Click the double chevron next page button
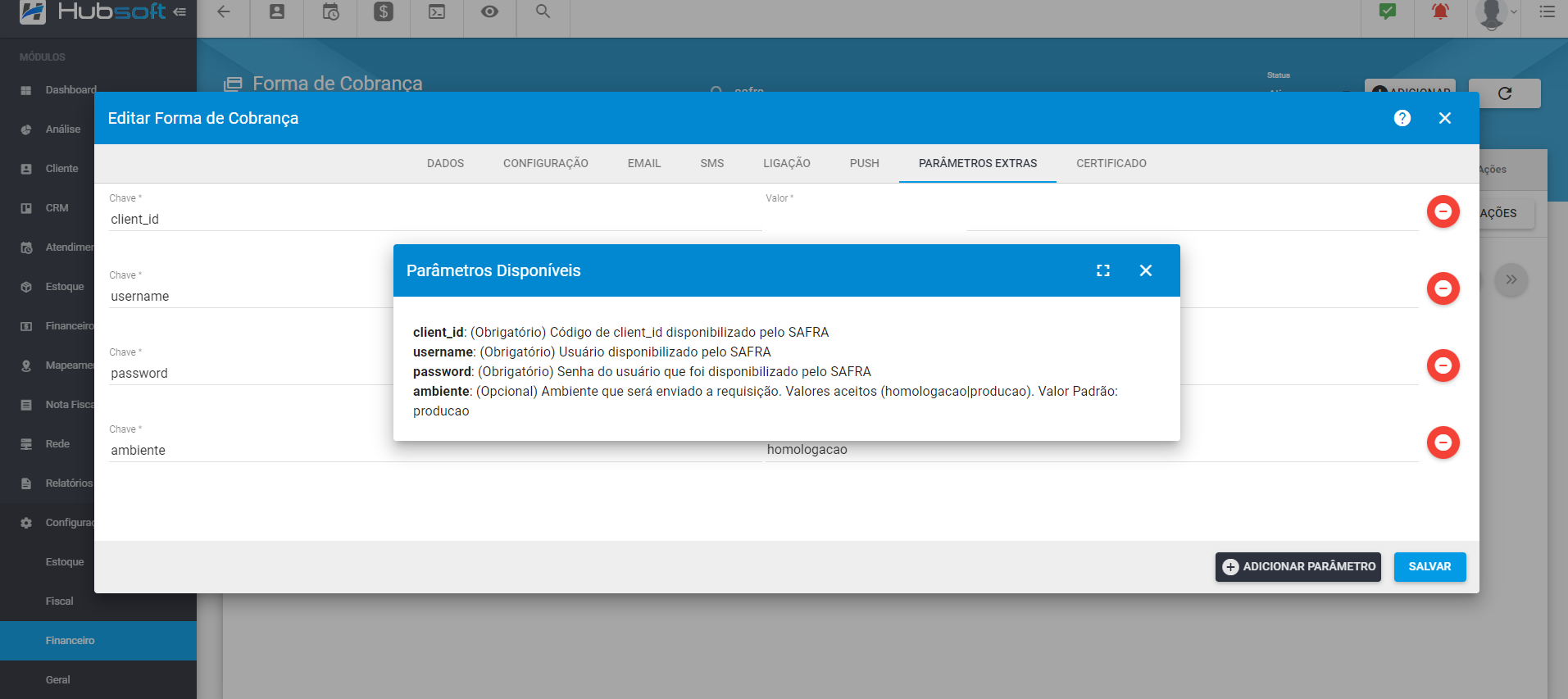Screen dimensions: 1568x699 [1511, 279]
